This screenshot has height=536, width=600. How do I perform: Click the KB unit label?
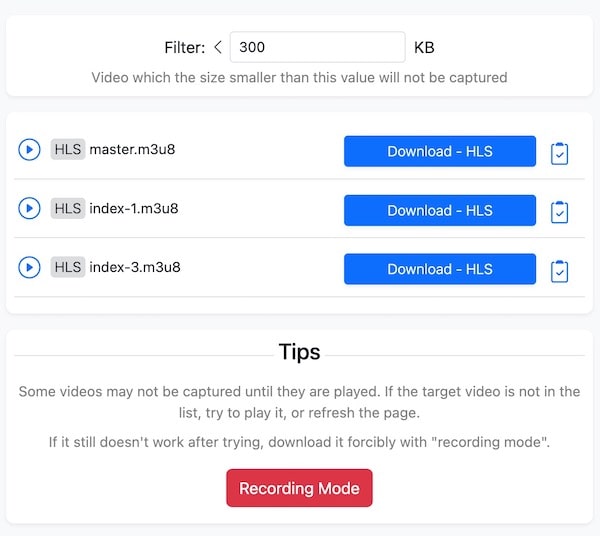click(424, 47)
